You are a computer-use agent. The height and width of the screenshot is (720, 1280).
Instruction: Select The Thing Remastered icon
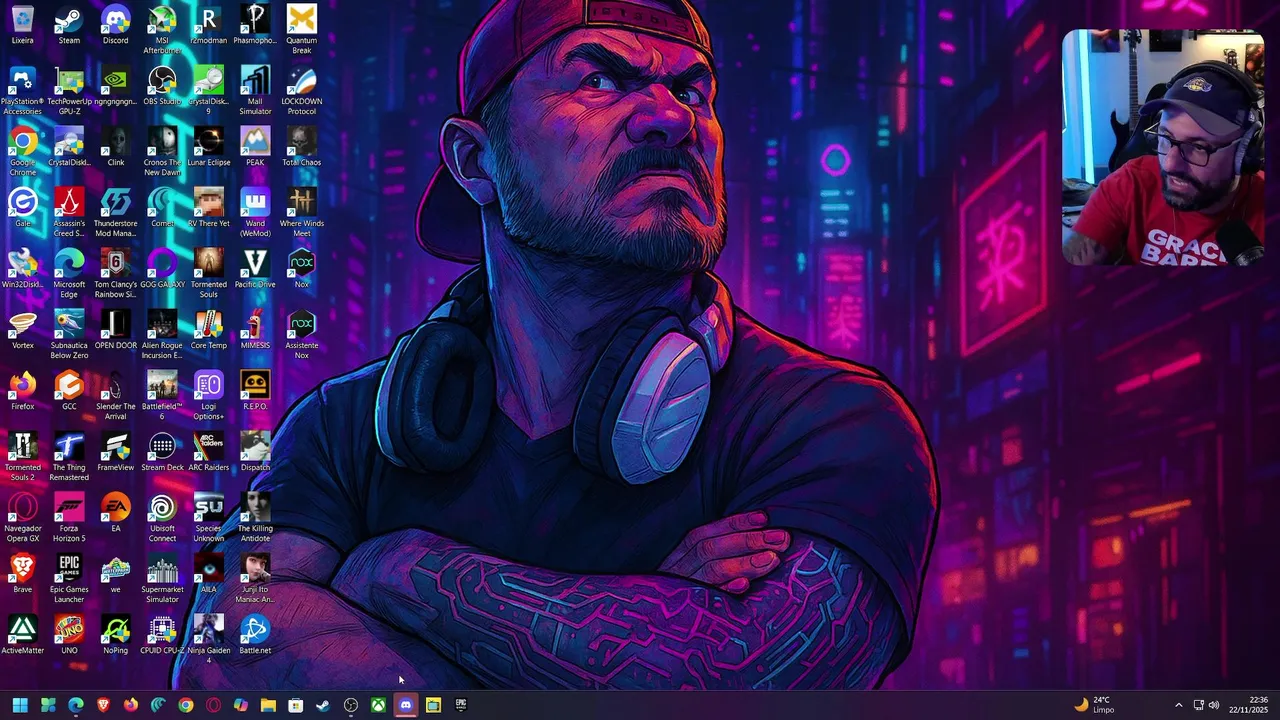[69, 457]
